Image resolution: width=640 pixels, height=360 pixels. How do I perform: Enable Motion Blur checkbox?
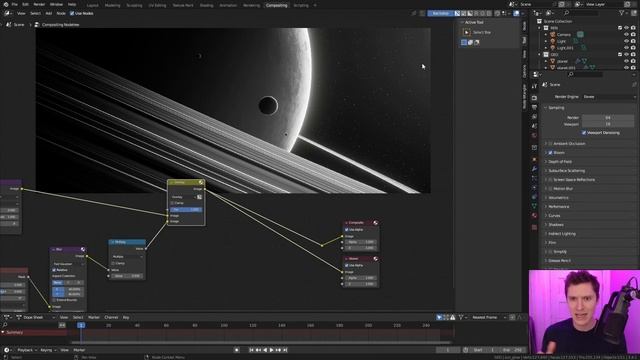coord(550,189)
